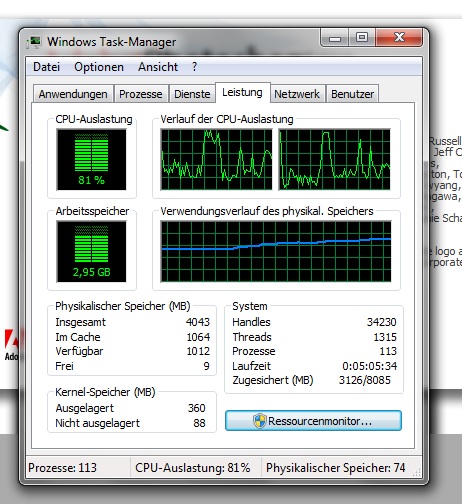Click the Kernel-Speicher (MB) group heading
This screenshot has height=504, width=462.
pyautogui.click(x=105, y=392)
